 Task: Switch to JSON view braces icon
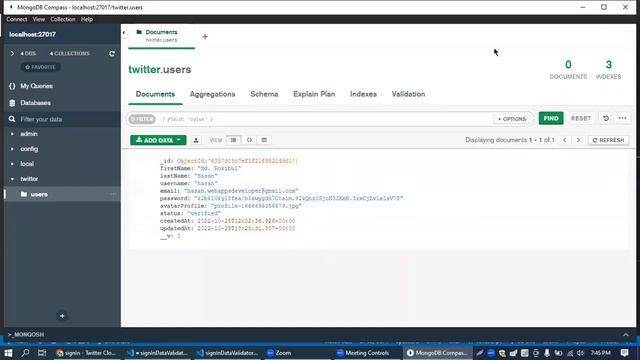coord(249,140)
